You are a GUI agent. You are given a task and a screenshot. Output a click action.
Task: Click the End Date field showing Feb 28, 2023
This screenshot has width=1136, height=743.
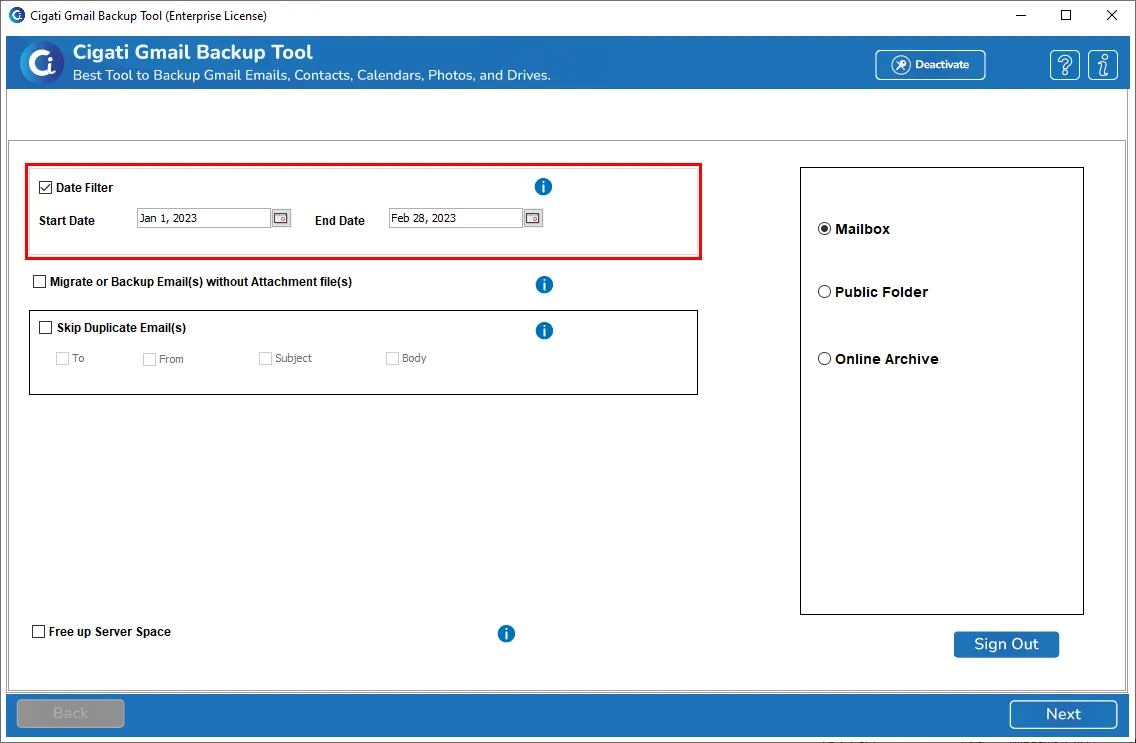(456, 218)
